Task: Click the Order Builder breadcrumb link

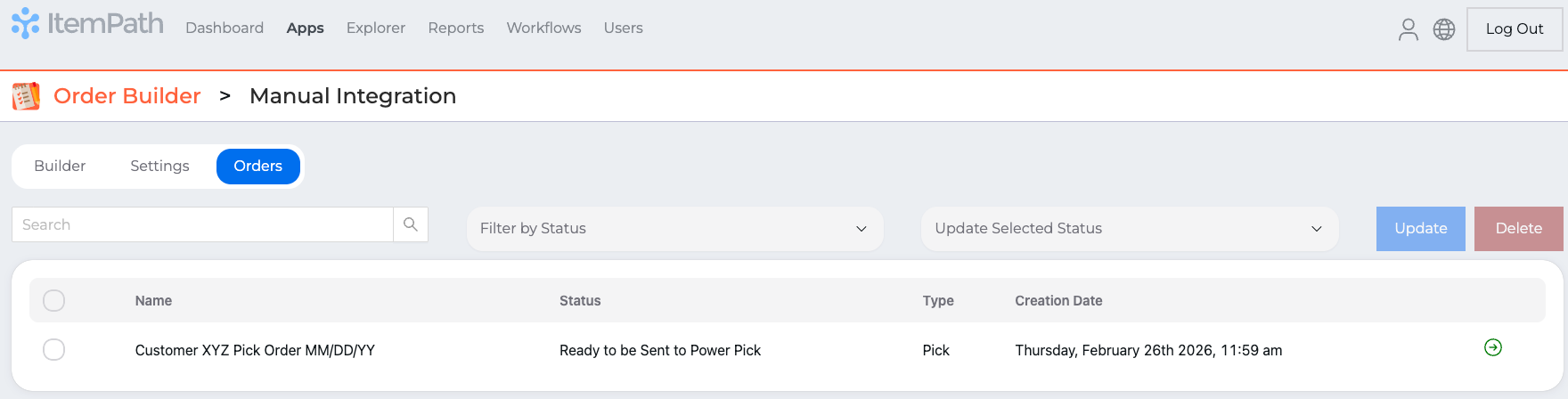Action: point(127,96)
